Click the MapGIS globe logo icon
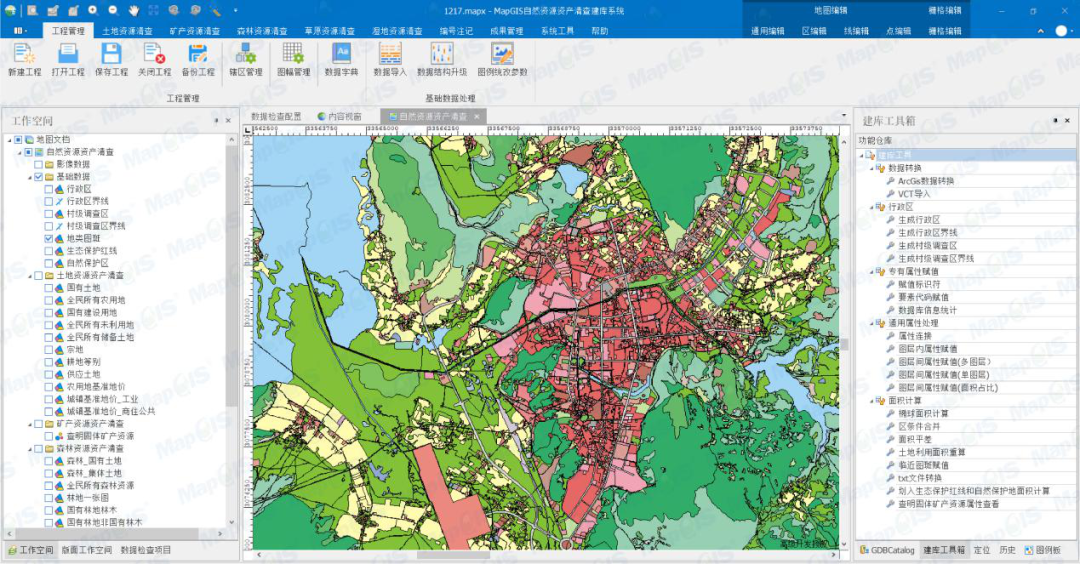This screenshot has width=1080, height=564. coord(10,10)
